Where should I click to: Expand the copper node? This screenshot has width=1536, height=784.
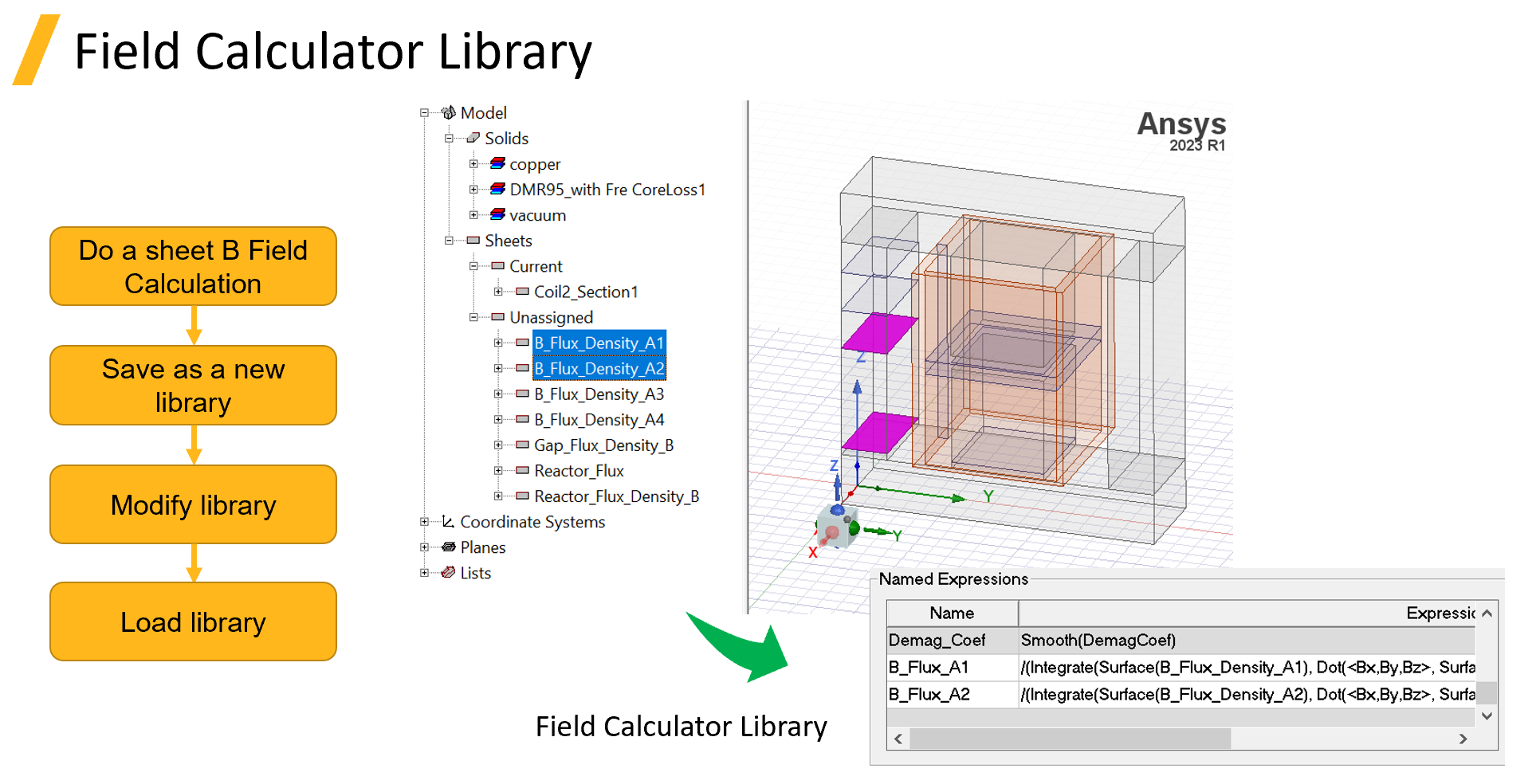click(x=475, y=164)
